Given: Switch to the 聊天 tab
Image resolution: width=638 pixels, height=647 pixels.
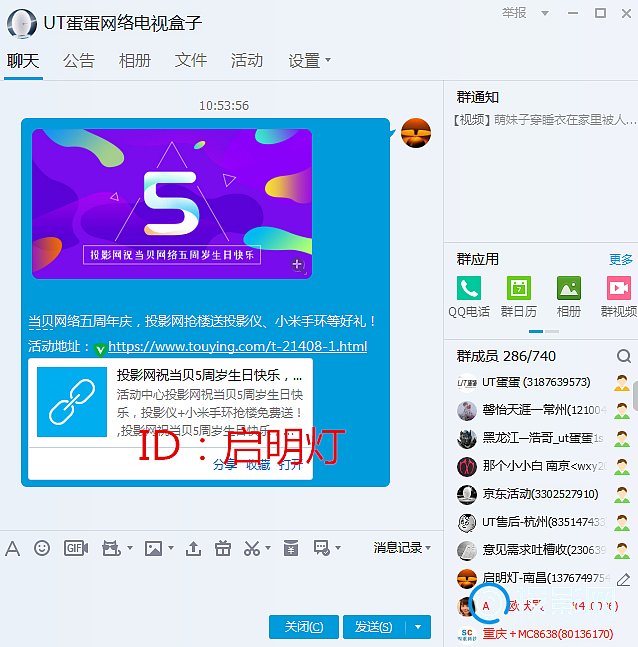Looking at the screenshot, I should click(x=23, y=61).
